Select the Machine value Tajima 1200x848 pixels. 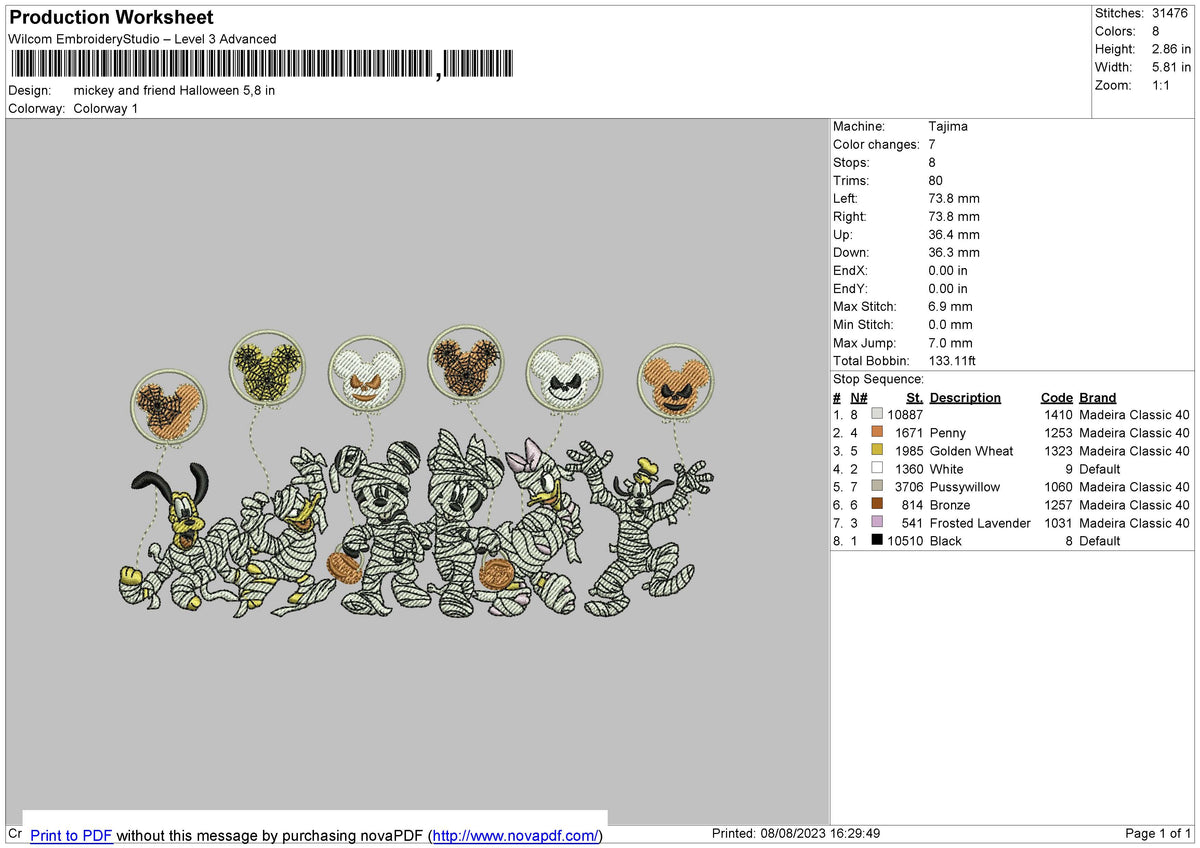click(x=948, y=126)
